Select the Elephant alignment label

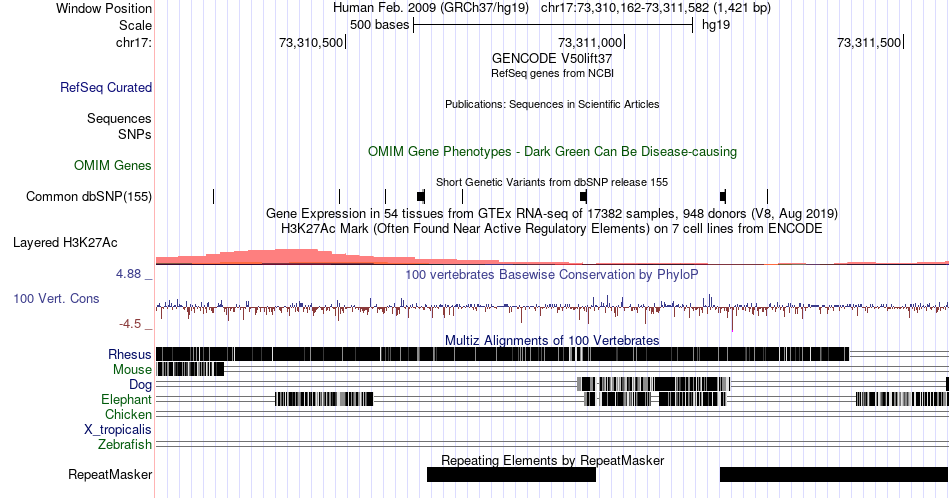127,399
